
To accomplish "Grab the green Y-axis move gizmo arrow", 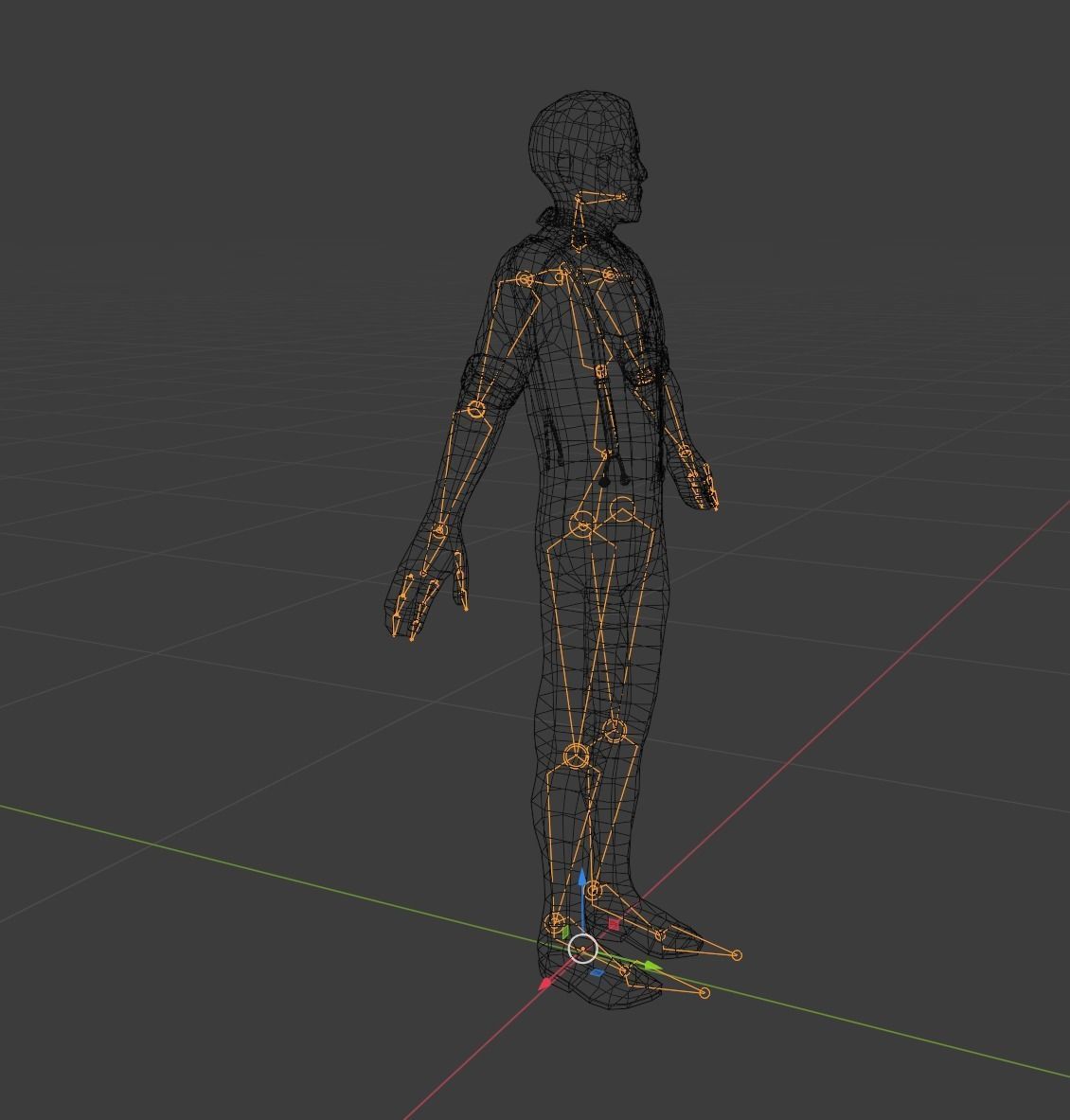I will 652,967.
